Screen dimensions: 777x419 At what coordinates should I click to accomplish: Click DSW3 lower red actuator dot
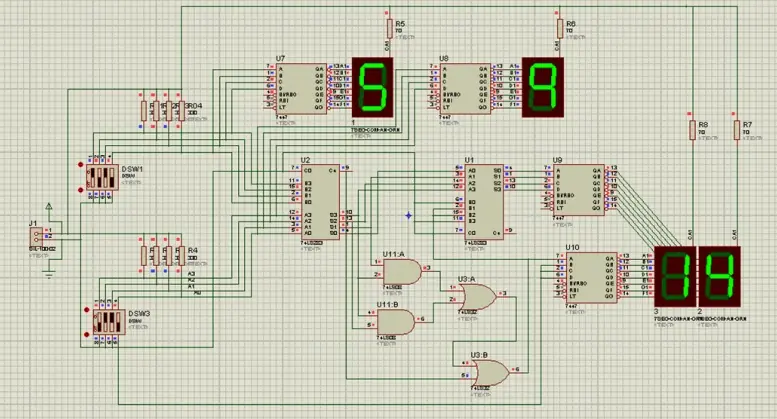click(87, 335)
